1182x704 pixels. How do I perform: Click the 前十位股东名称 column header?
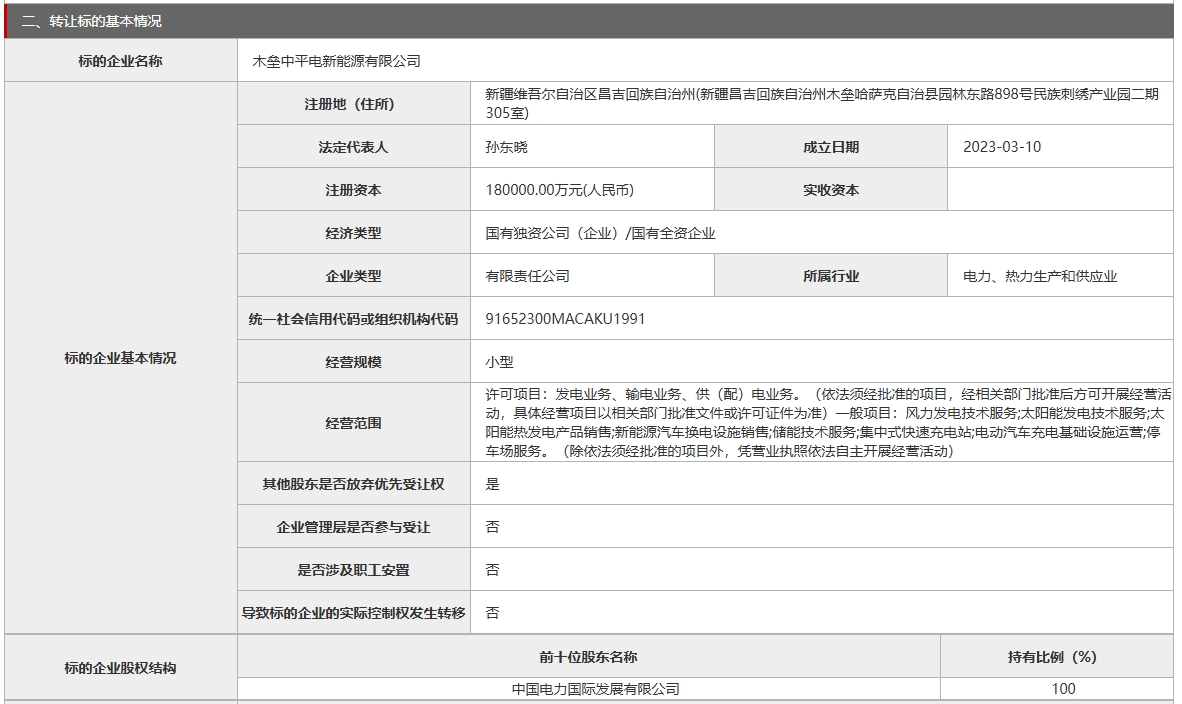(x=589, y=657)
